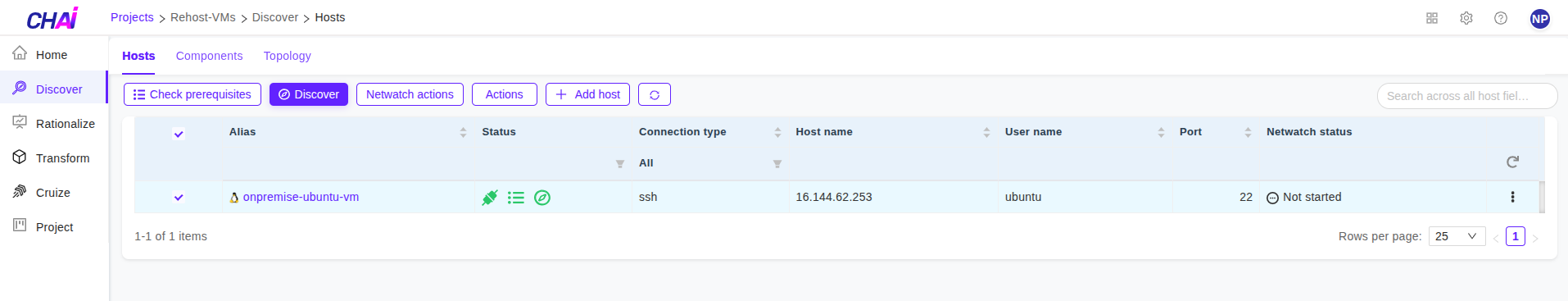Open Discover in the sidebar
This screenshot has height=301, width=1568.
[54, 89]
